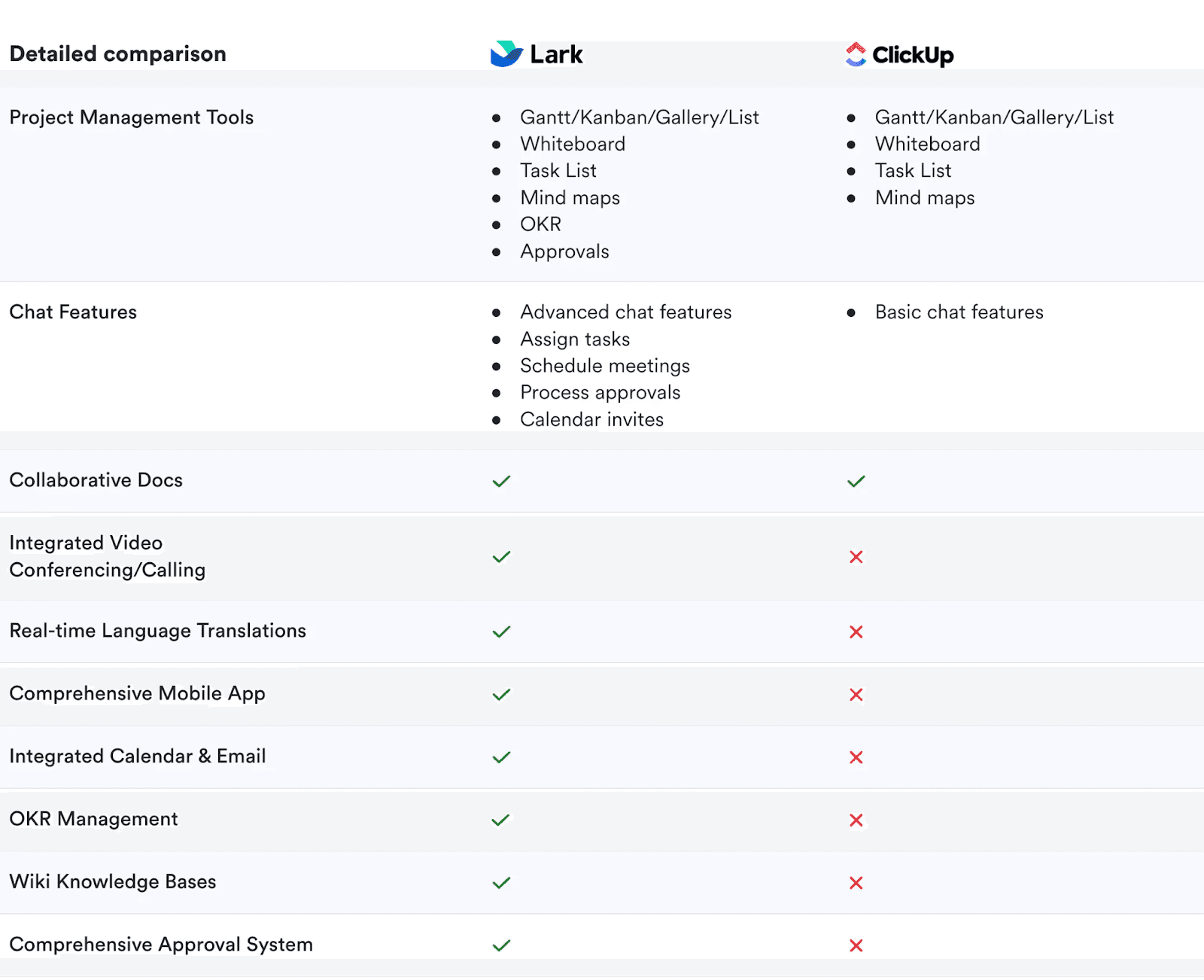Select the green checkmark for Collaborative Docs under Lark
The width and height of the screenshot is (1204, 980).
tap(500, 480)
